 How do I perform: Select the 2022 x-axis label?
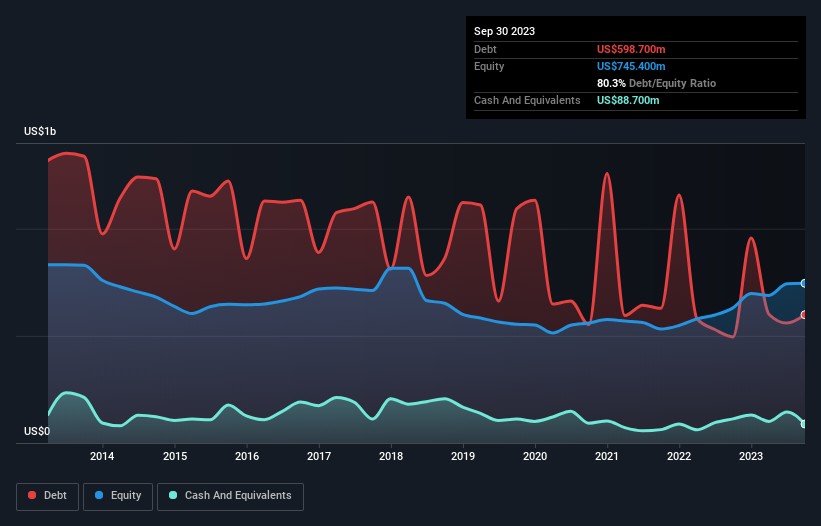click(x=679, y=456)
